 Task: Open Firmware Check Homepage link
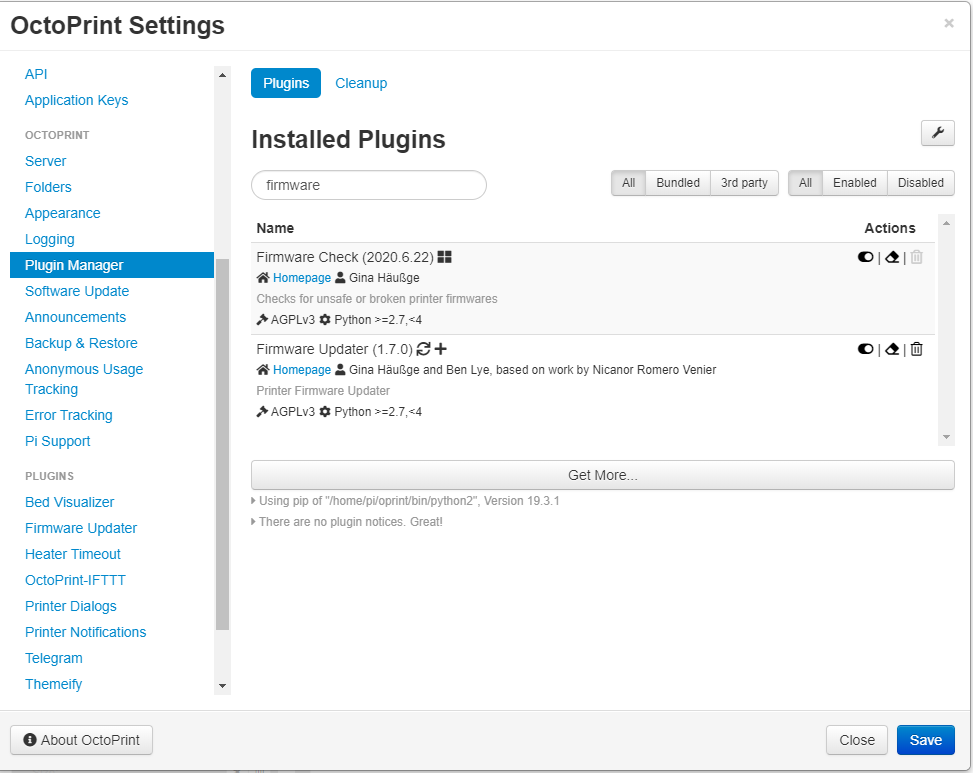[x=302, y=277]
